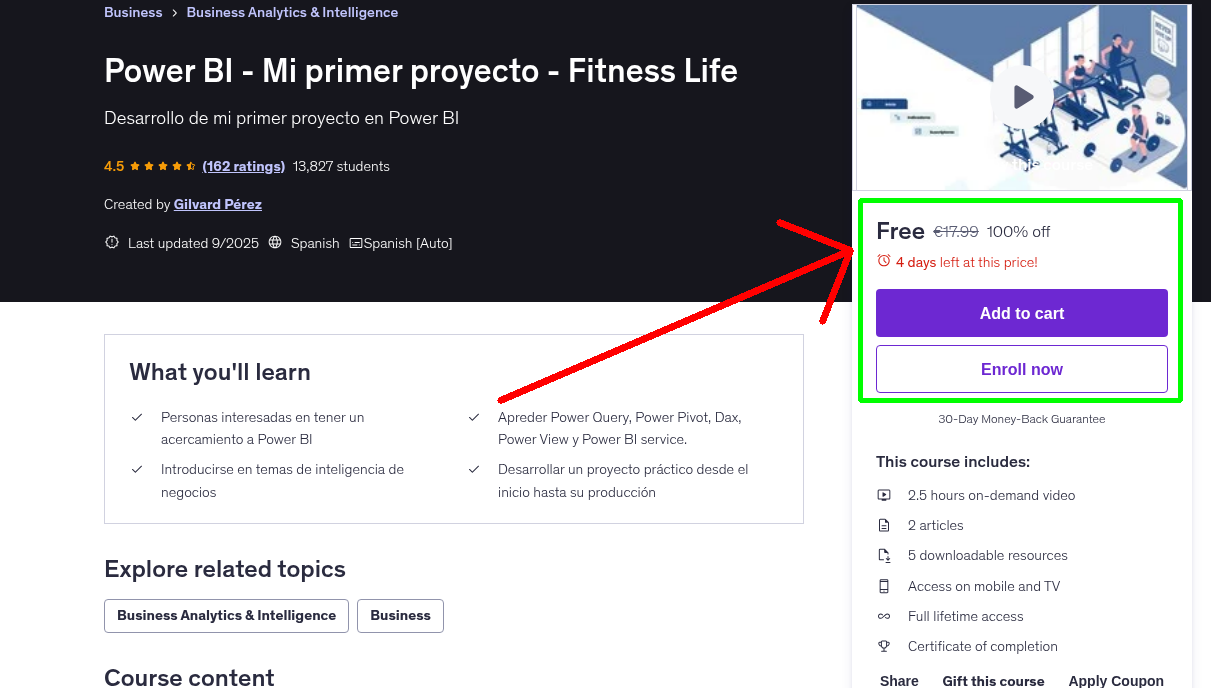
Task: Click Gift this course
Action: tap(993, 680)
